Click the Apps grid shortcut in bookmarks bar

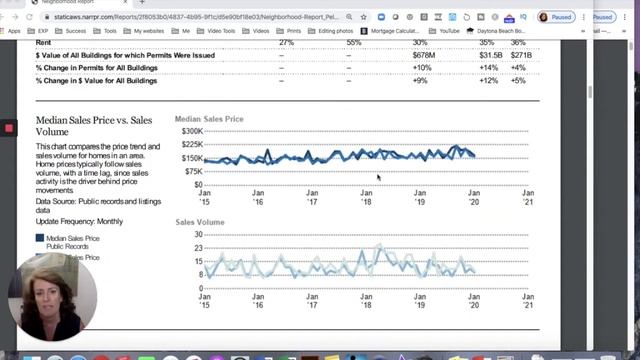10,31
